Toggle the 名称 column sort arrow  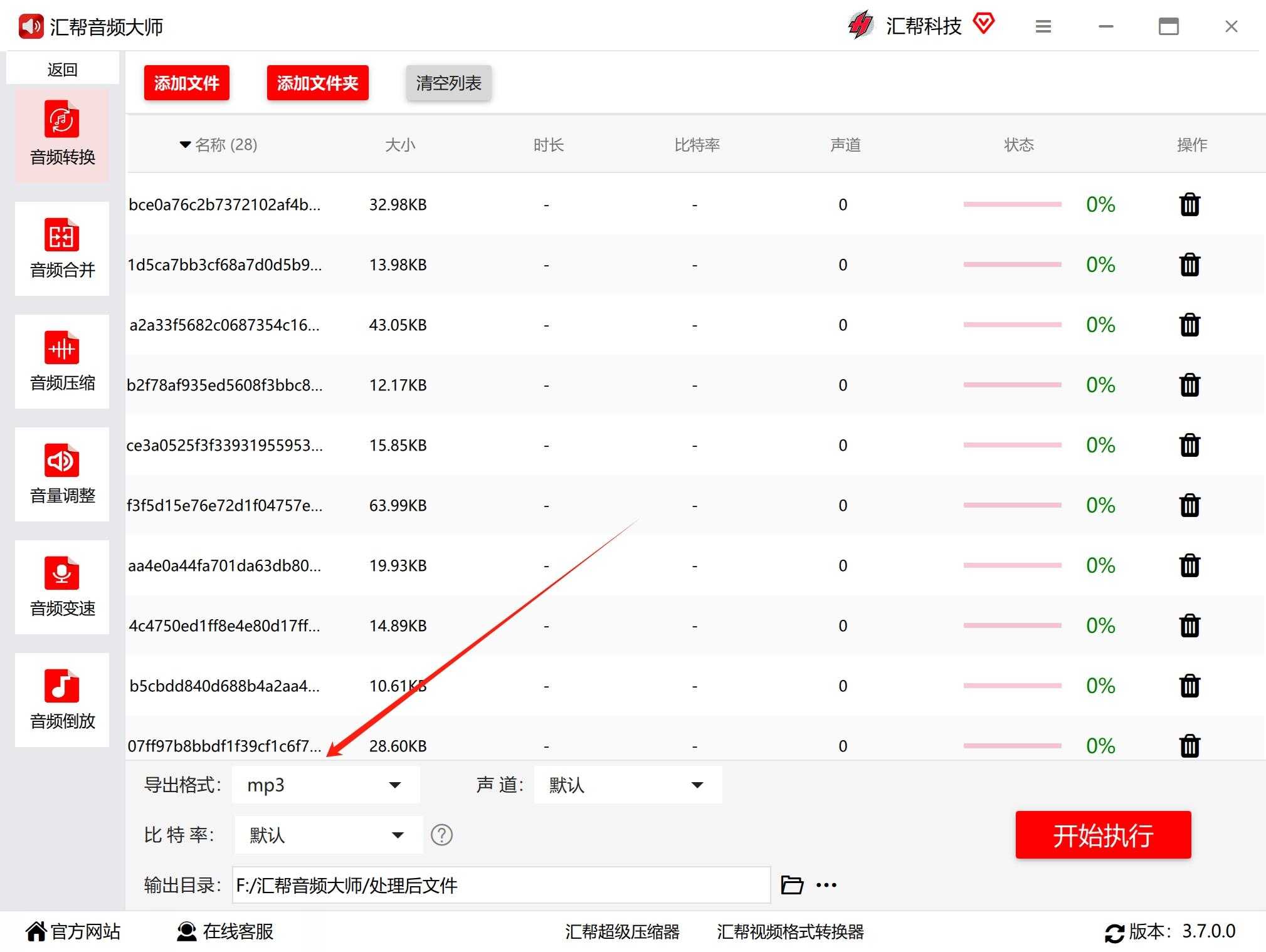pyautogui.click(x=184, y=144)
